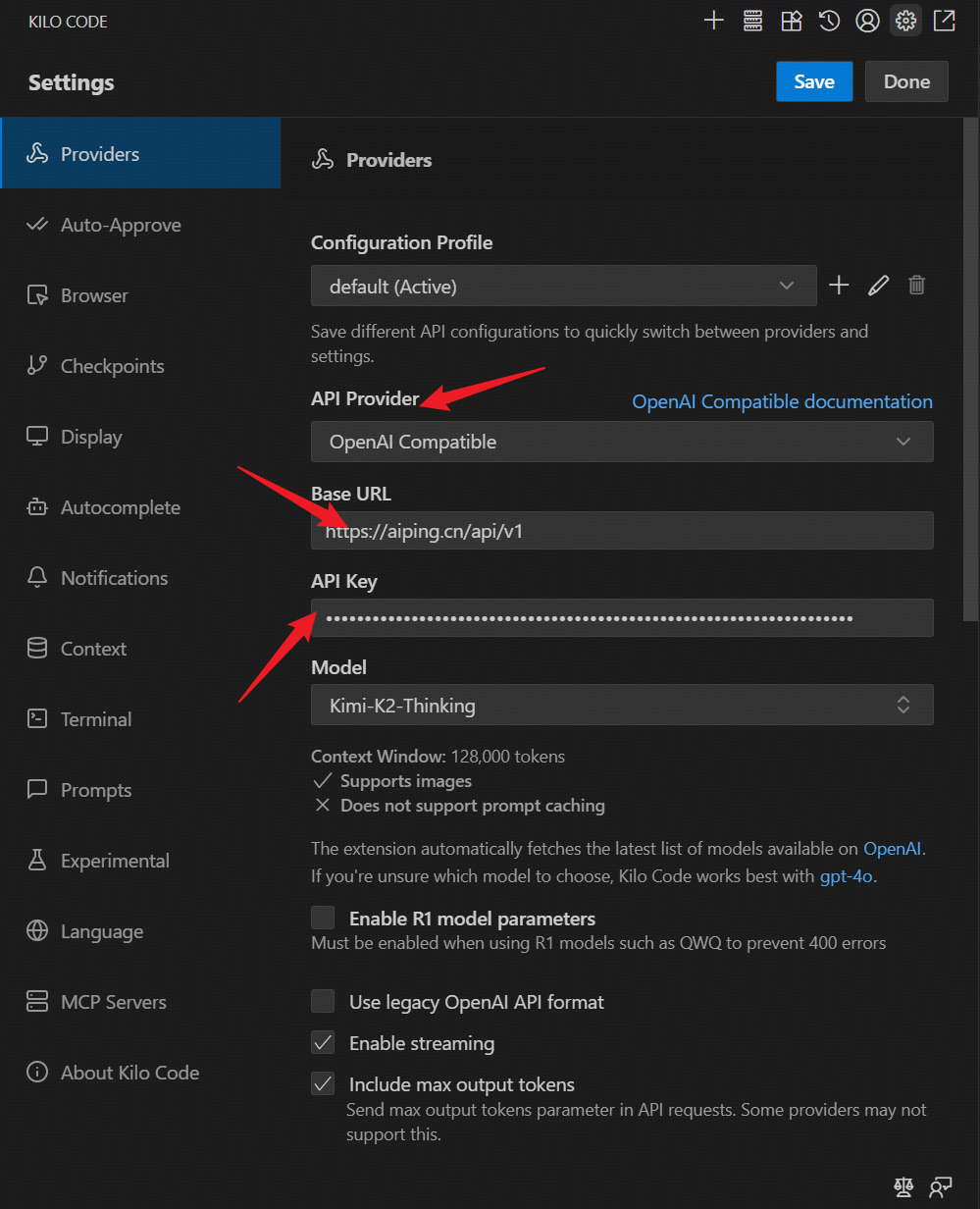Add a new configuration profile
Viewport: 980px width, 1209px height.
[x=839, y=286]
